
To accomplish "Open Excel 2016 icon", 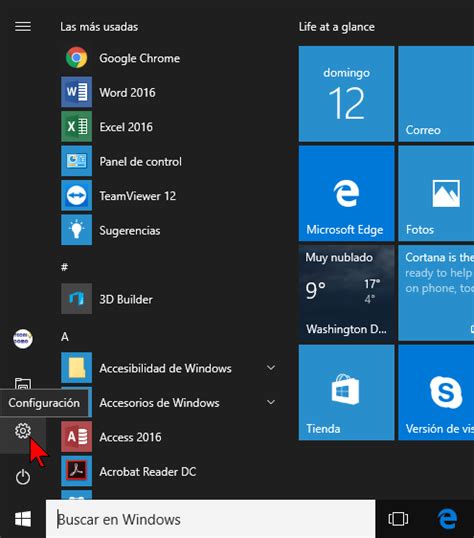I will [x=77, y=127].
